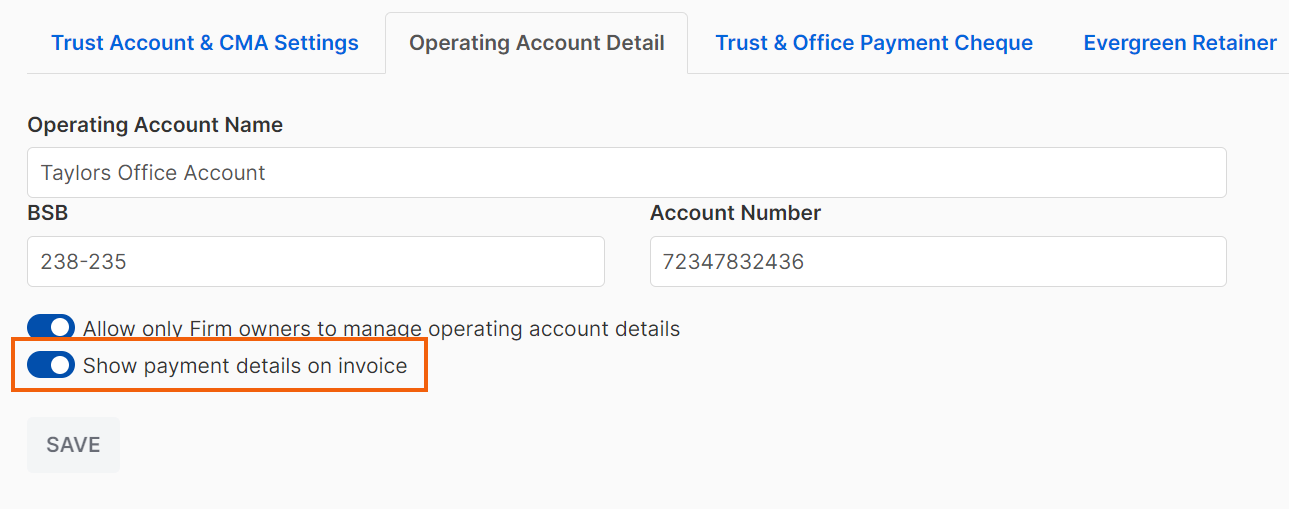The image size is (1289, 509).
Task: Click the SAVE button
Action: point(73,445)
